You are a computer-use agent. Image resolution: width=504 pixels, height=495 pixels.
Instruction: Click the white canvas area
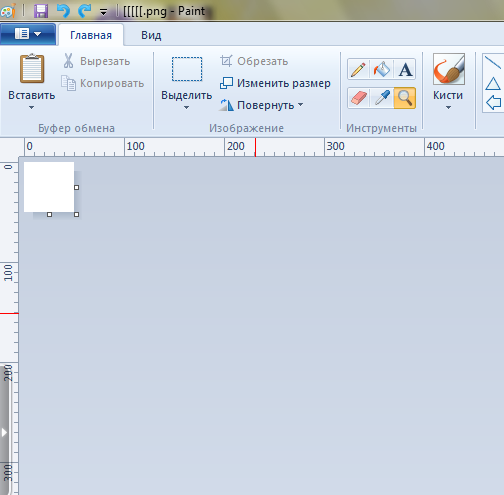coord(49,187)
